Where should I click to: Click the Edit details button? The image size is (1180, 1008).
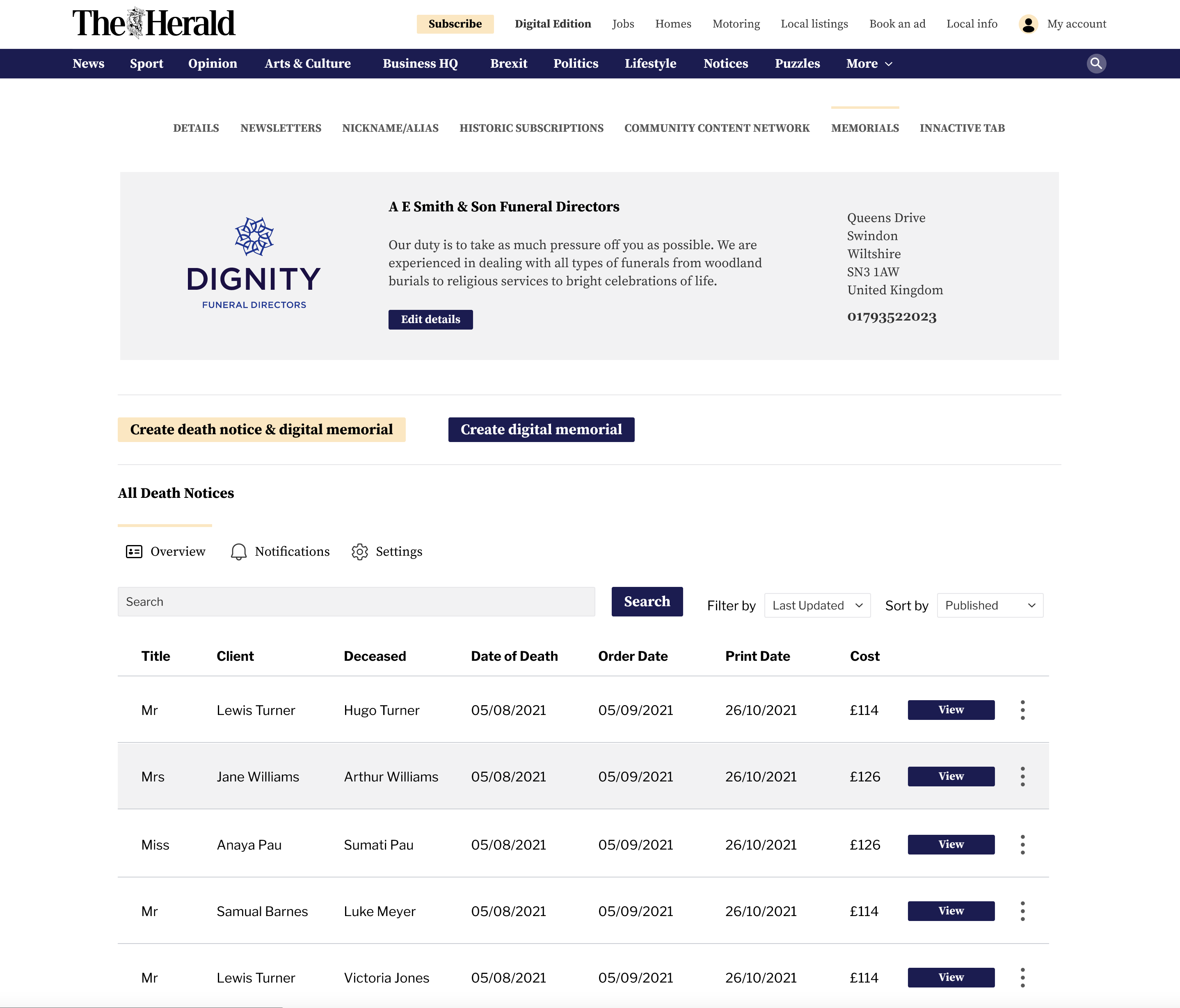pos(430,320)
